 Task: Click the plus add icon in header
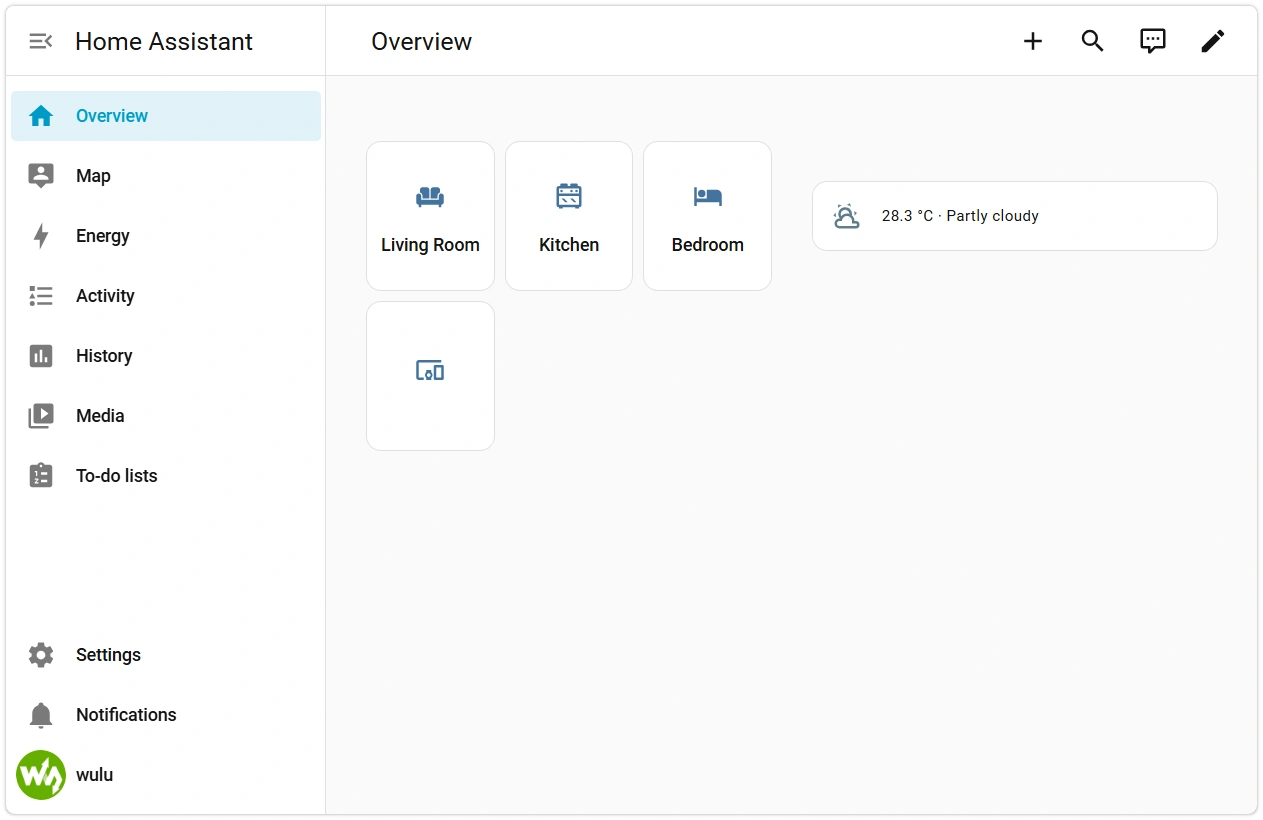click(1033, 41)
